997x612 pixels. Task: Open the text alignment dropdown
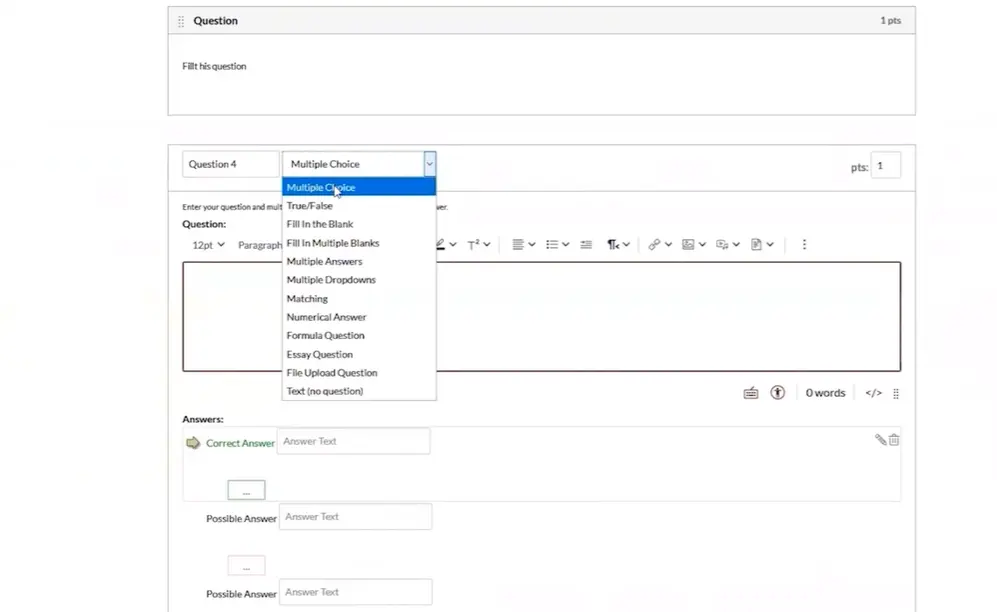tap(524, 244)
